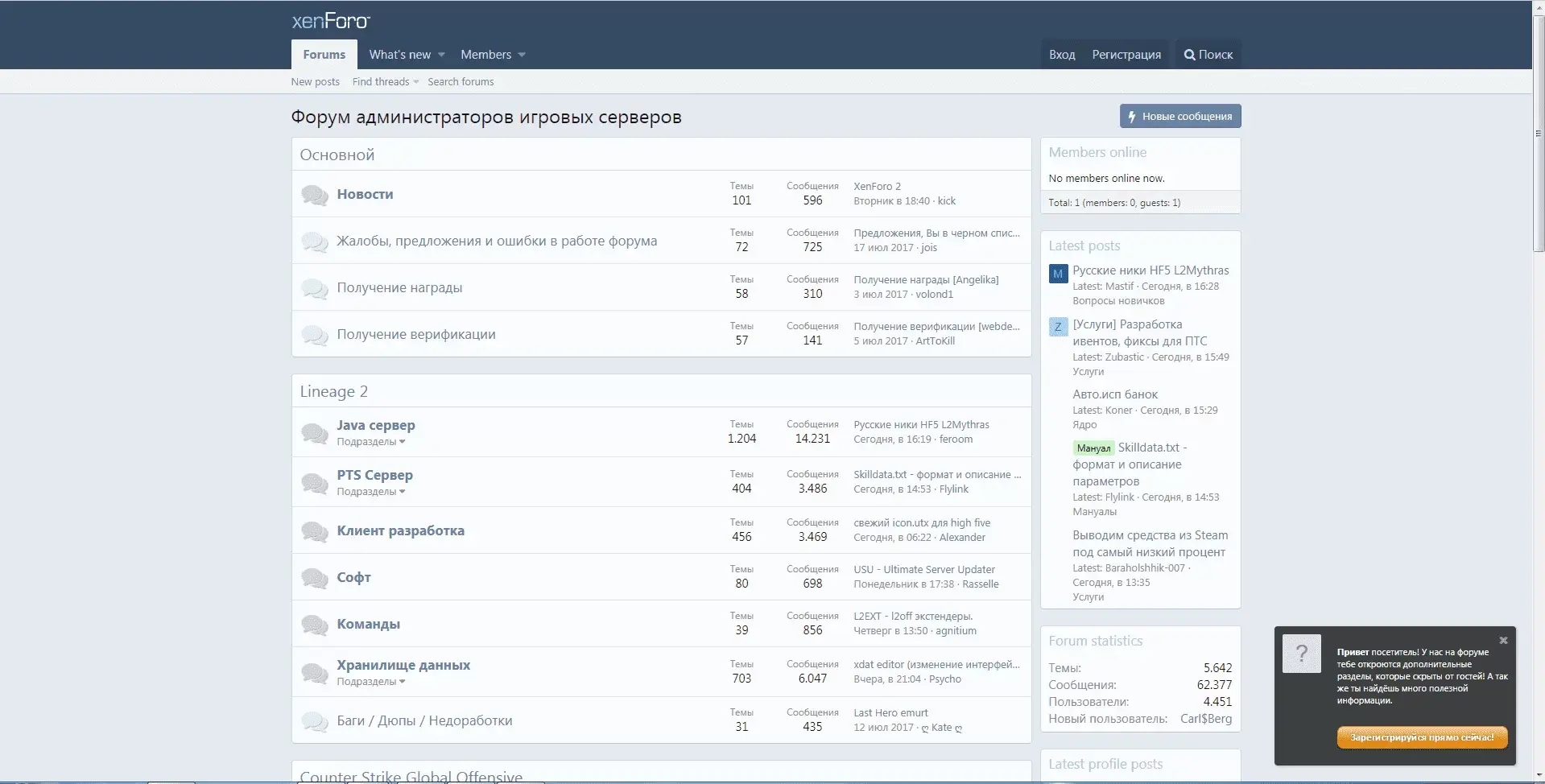The width and height of the screenshot is (1545, 784).
Task: Click user Flylink in PTS Сервер row
Action: point(953,489)
